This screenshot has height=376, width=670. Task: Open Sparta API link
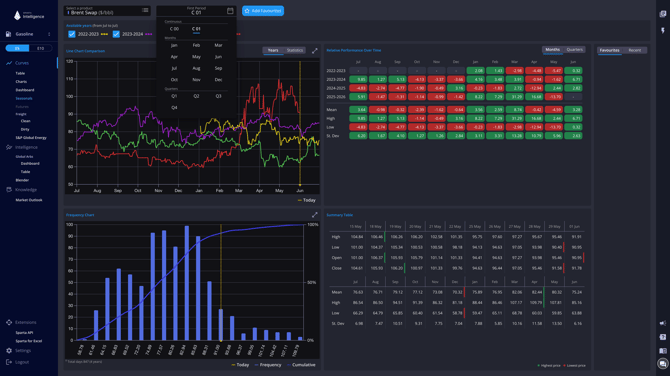(x=24, y=332)
